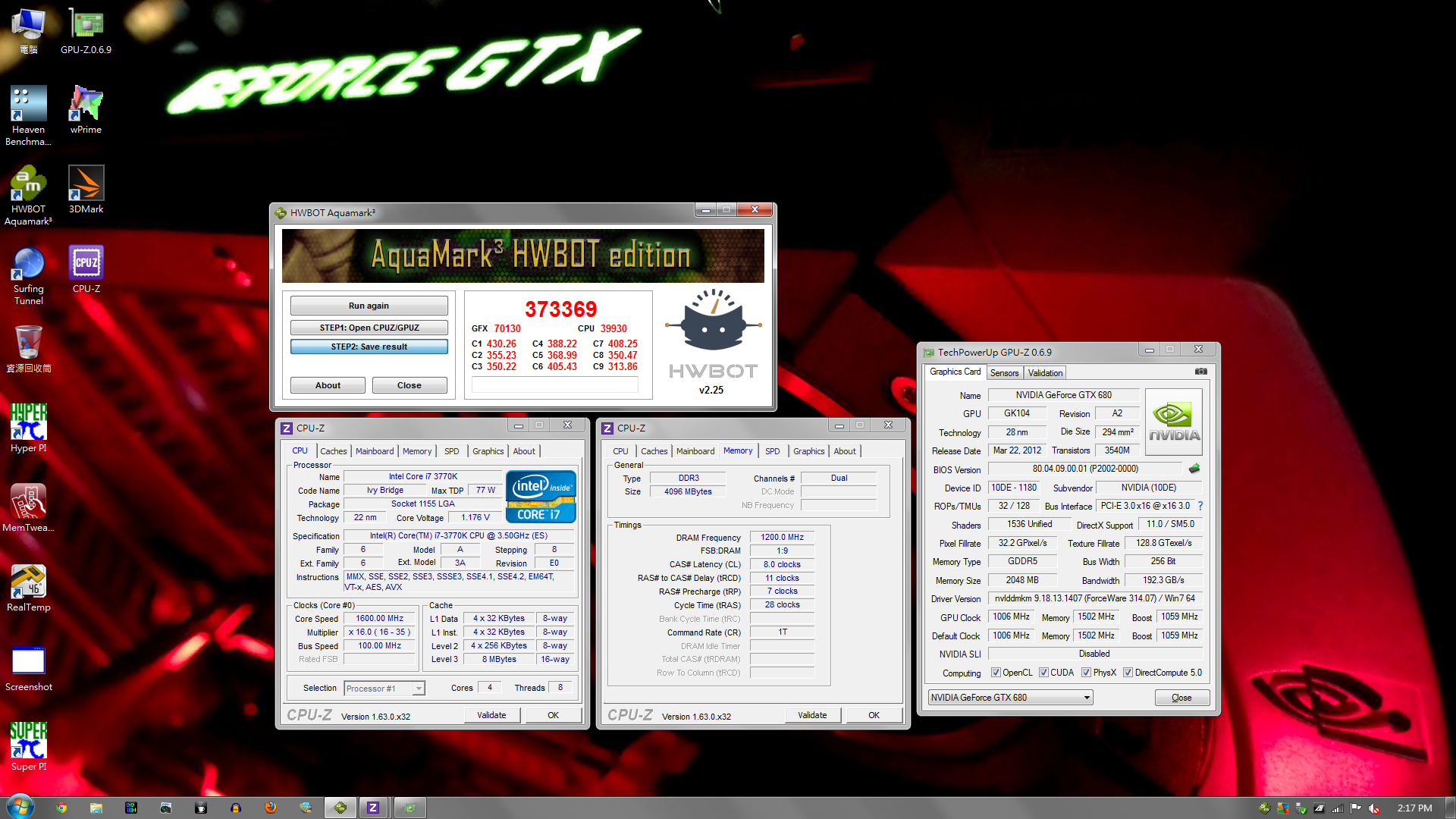Viewport: 1456px width, 819px height.
Task: Open Chrome from the taskbar
Action: click(x=61, y=808)
